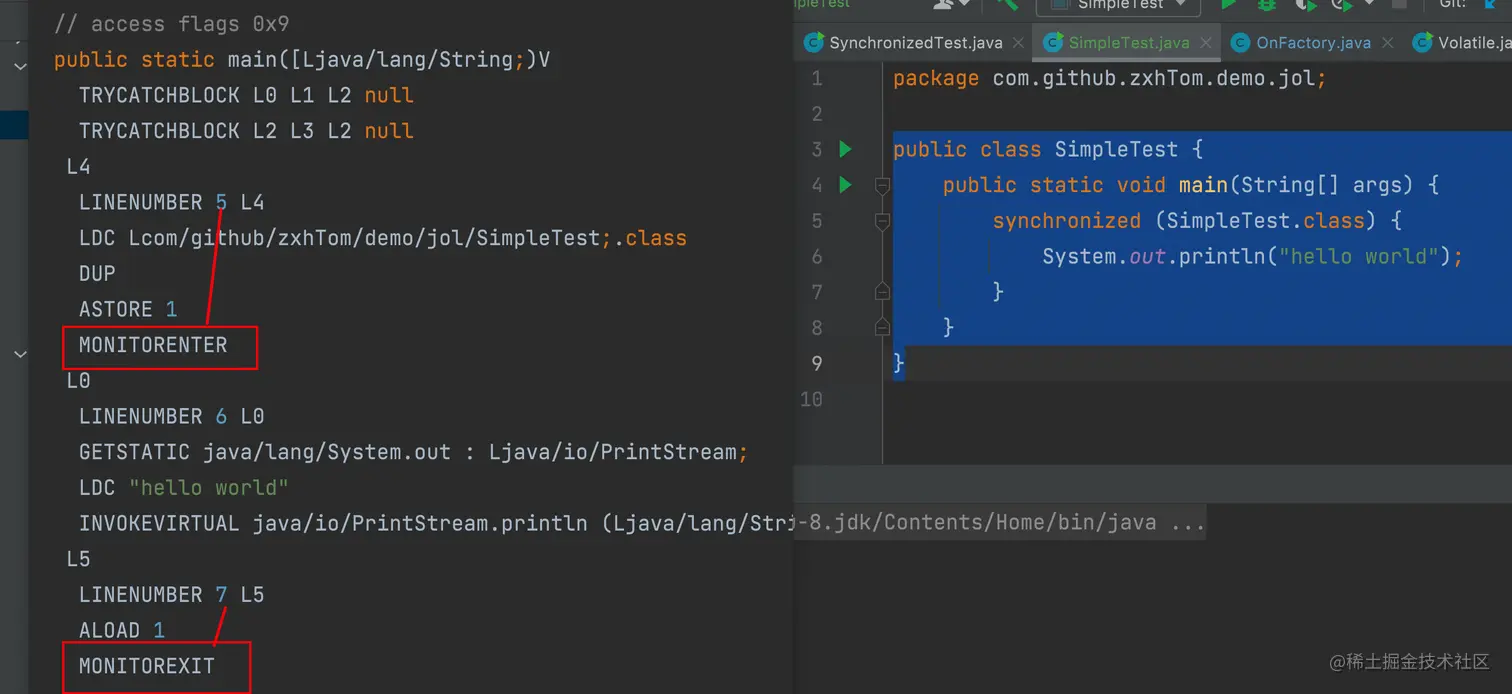Click the 'LINENUMBER 5 L4' bytecode line

tap(171, 202)
